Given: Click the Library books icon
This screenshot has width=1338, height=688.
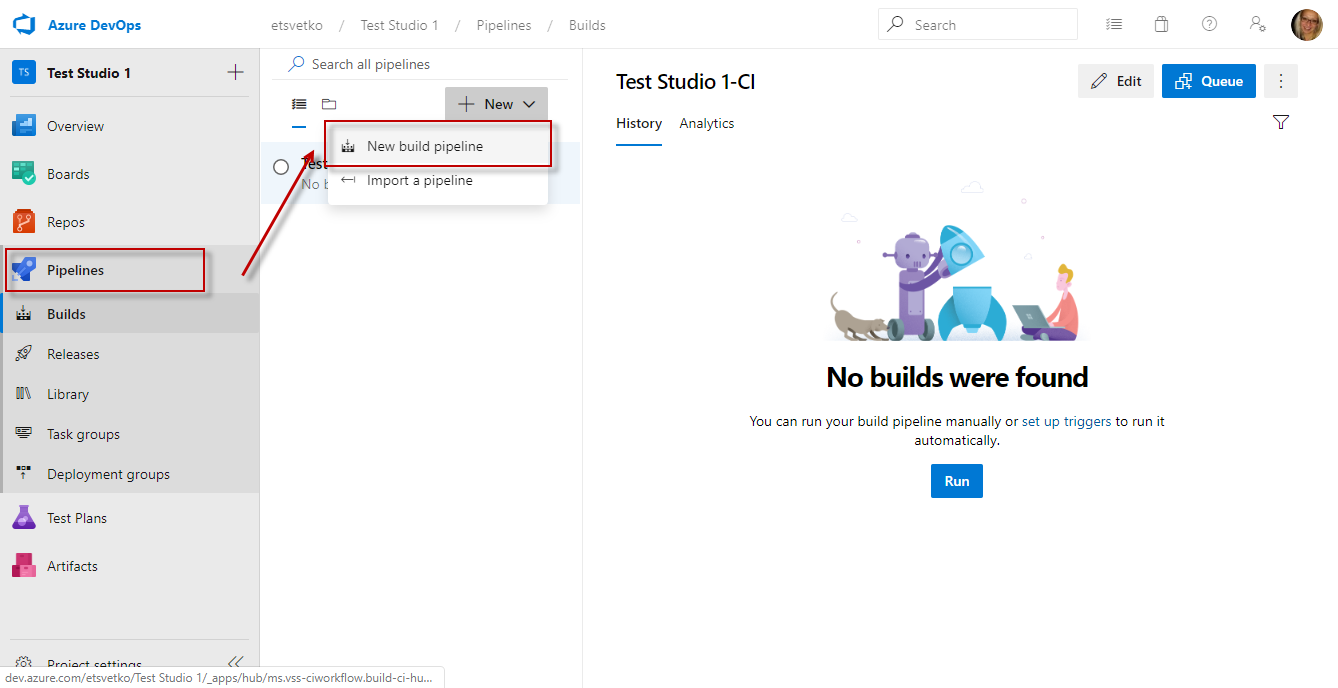Looking at the screenshot, I should coord(24,394).
